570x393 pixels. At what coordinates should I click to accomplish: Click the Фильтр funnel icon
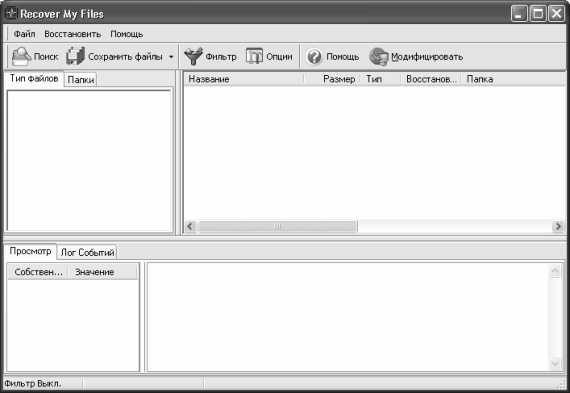click(193, 57)
